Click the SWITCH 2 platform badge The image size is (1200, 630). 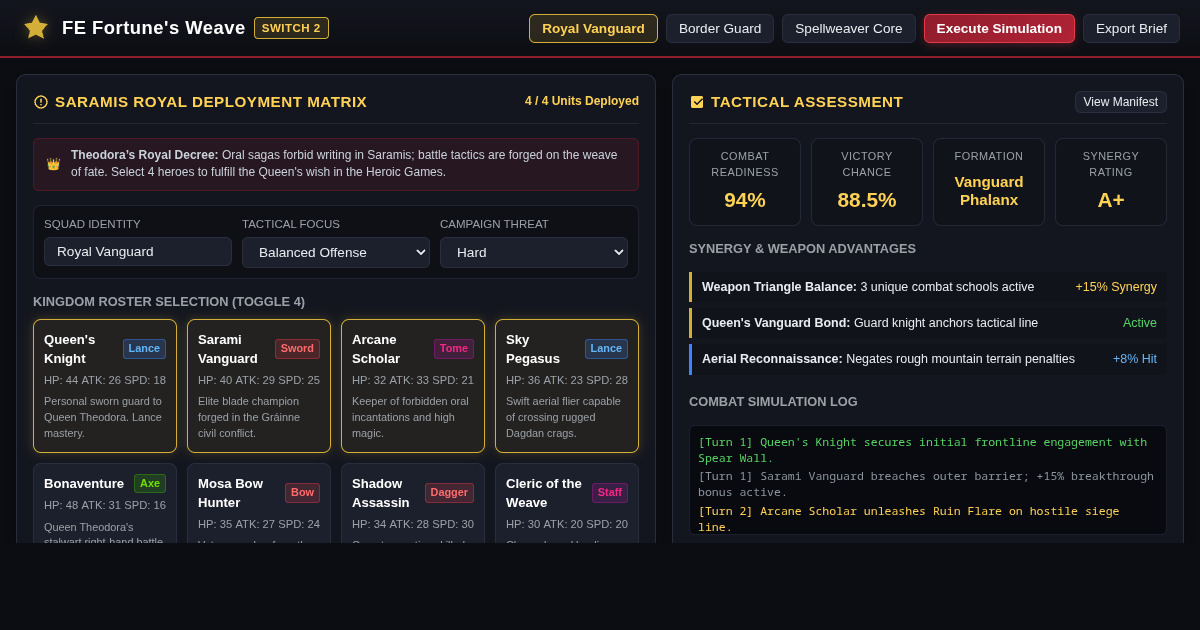(x=291, y=28)
